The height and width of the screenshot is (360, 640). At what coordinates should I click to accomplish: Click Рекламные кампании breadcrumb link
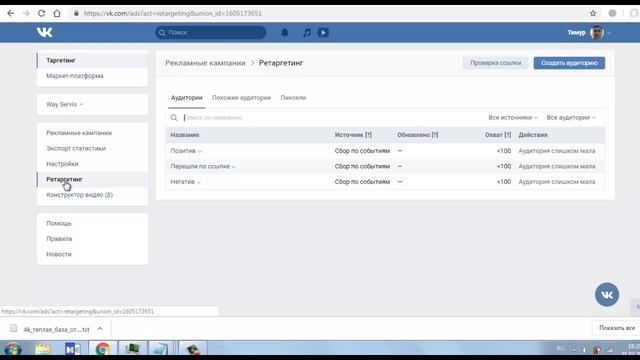[205, 63]
